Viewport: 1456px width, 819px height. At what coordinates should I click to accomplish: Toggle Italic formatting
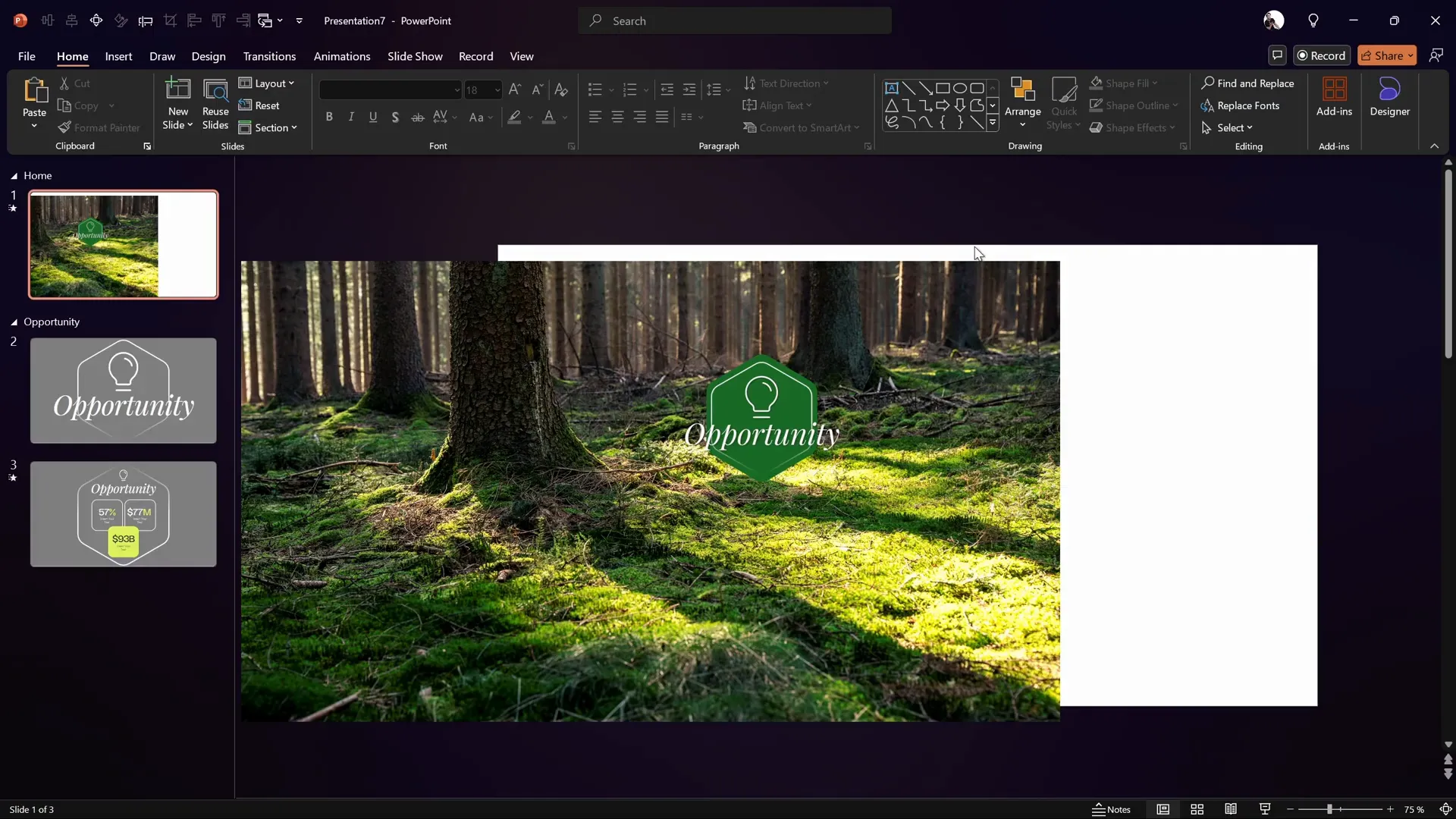(x=351, y=117)
